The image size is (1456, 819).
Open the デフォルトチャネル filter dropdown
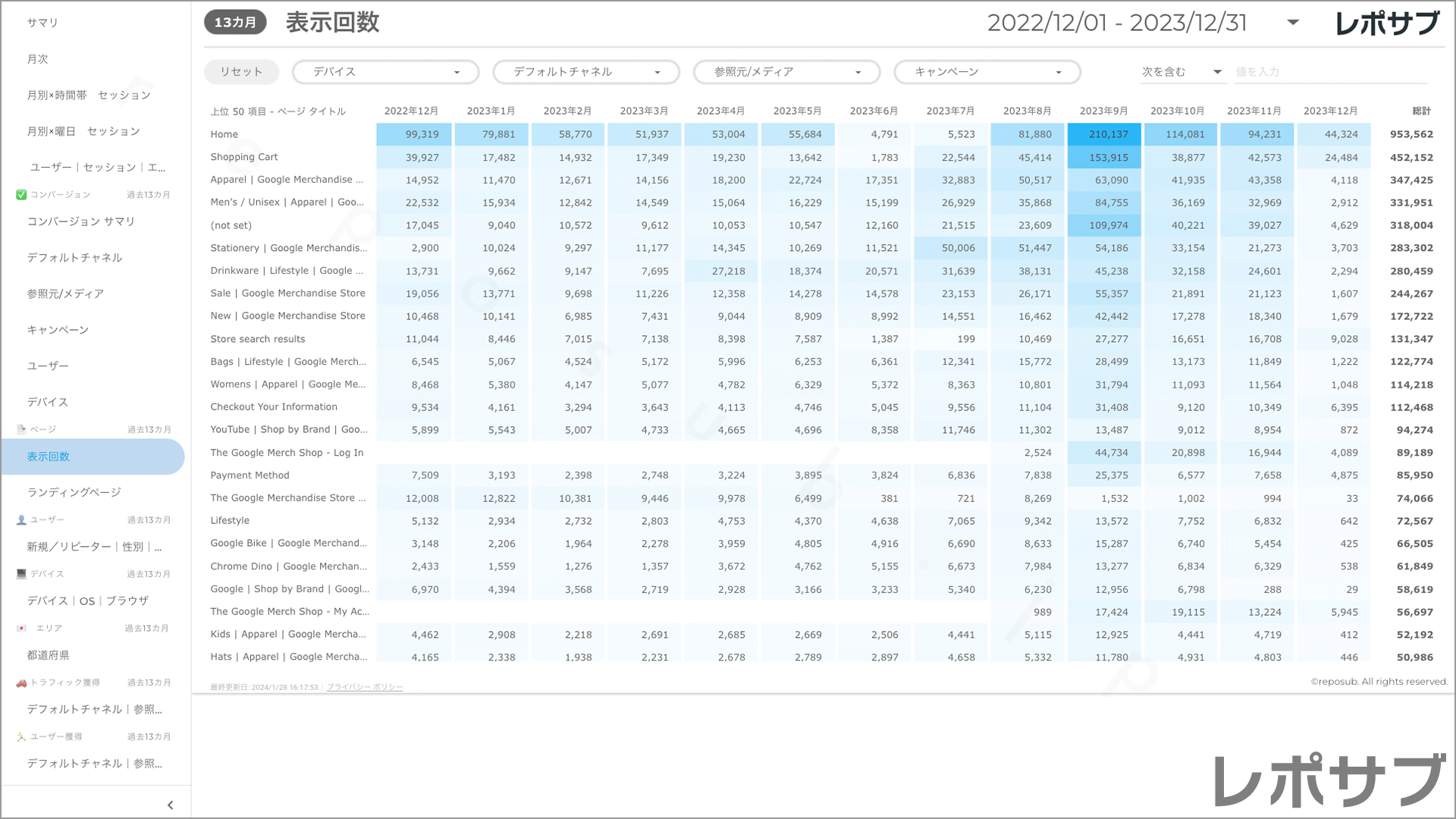586,72
